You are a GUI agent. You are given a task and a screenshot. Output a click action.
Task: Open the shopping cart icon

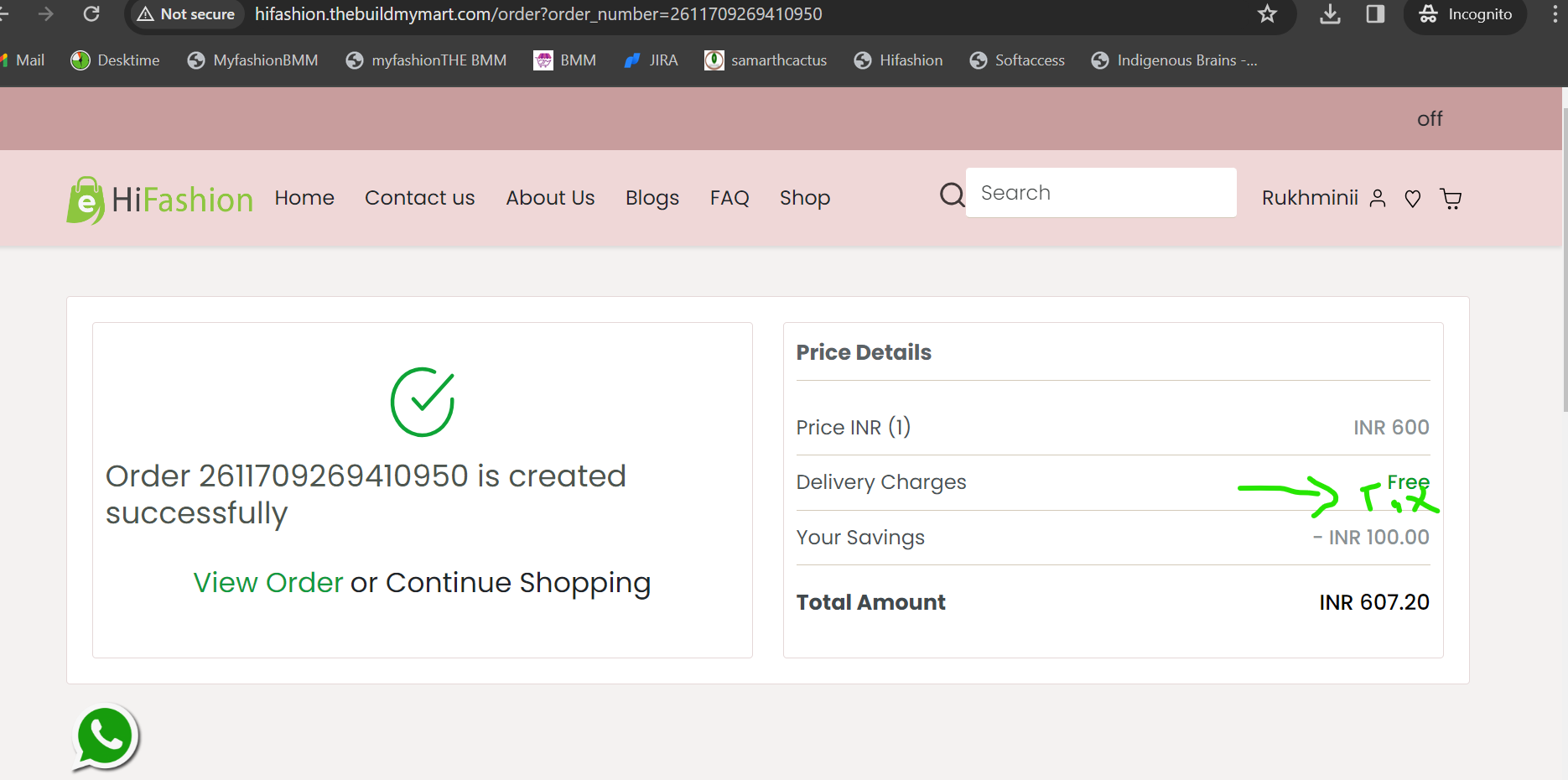[x=1451, y=199]
